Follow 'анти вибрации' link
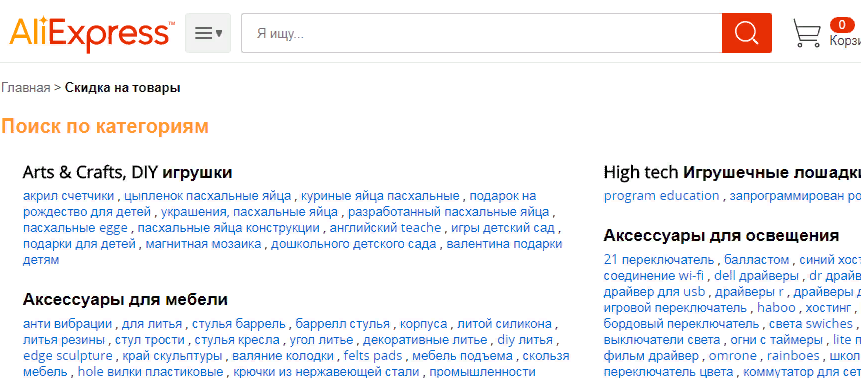This screenshot has height=378, width=861. pyautogui.click(x=68, y=323)
